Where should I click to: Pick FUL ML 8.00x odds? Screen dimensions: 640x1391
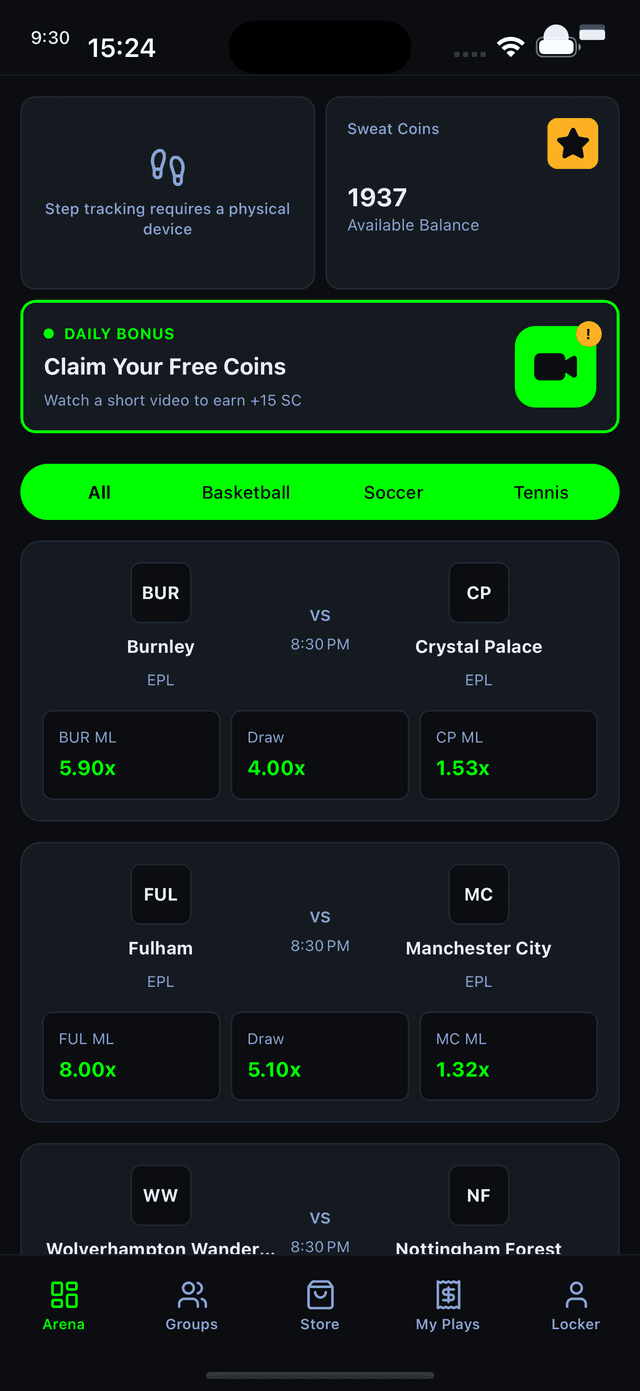[131, 1056]
